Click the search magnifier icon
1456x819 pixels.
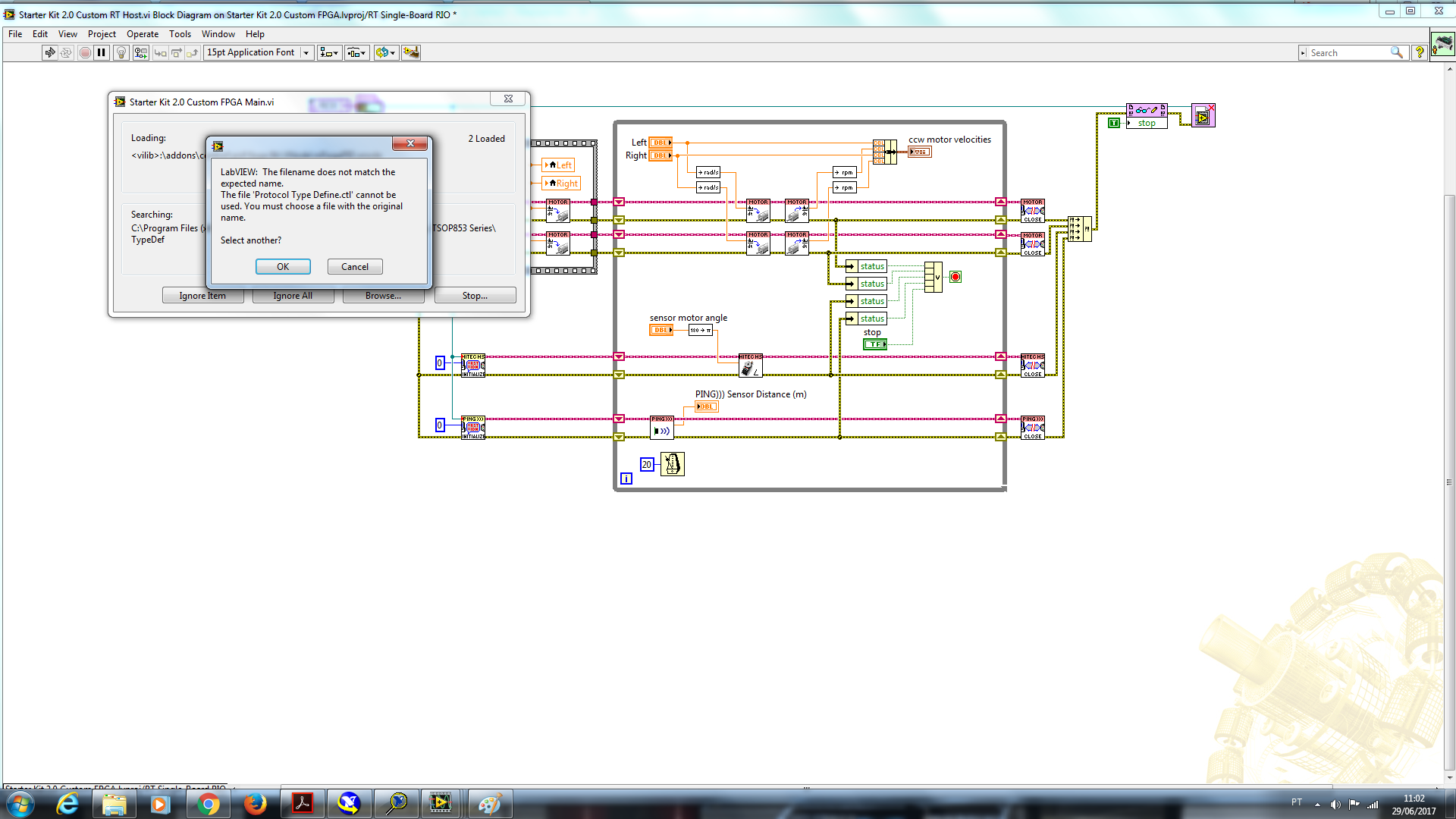1397,52
